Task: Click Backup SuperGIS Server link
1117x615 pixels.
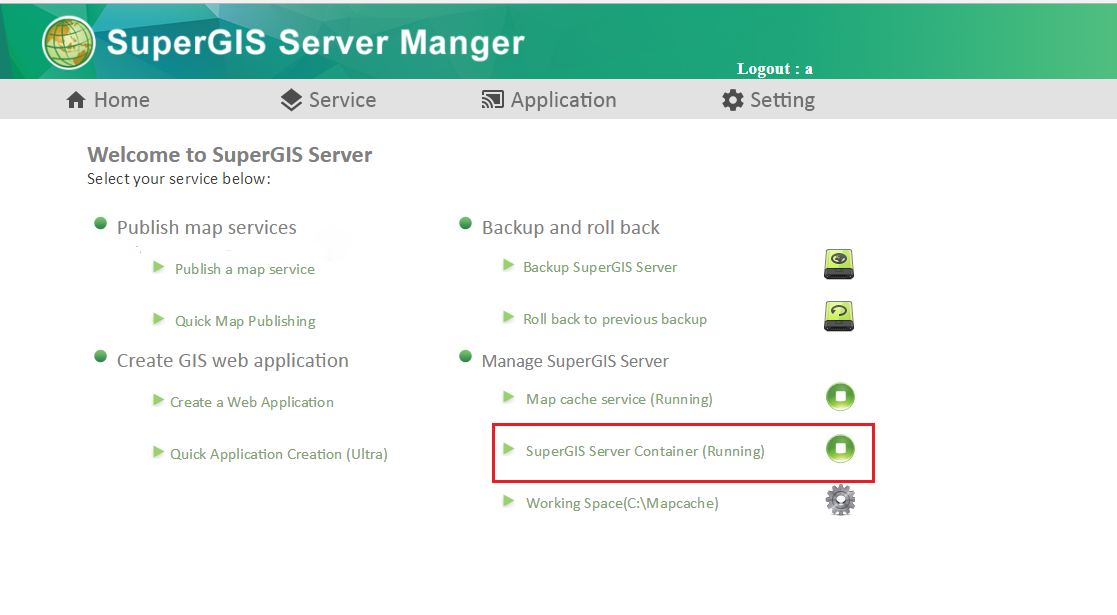Action: pyautogui.click(x=601, y=267)
